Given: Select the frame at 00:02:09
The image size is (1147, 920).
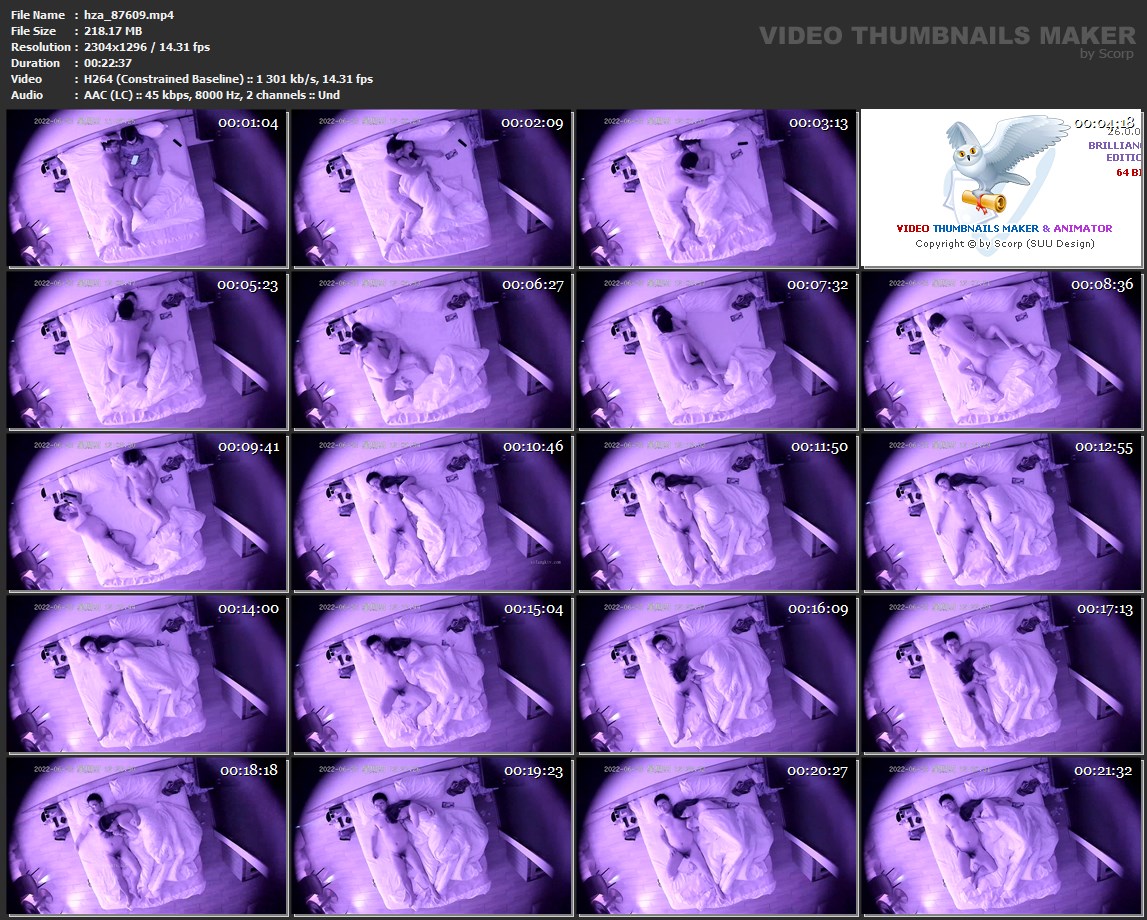Looking at the screenshot, I should tap(432, 188).
